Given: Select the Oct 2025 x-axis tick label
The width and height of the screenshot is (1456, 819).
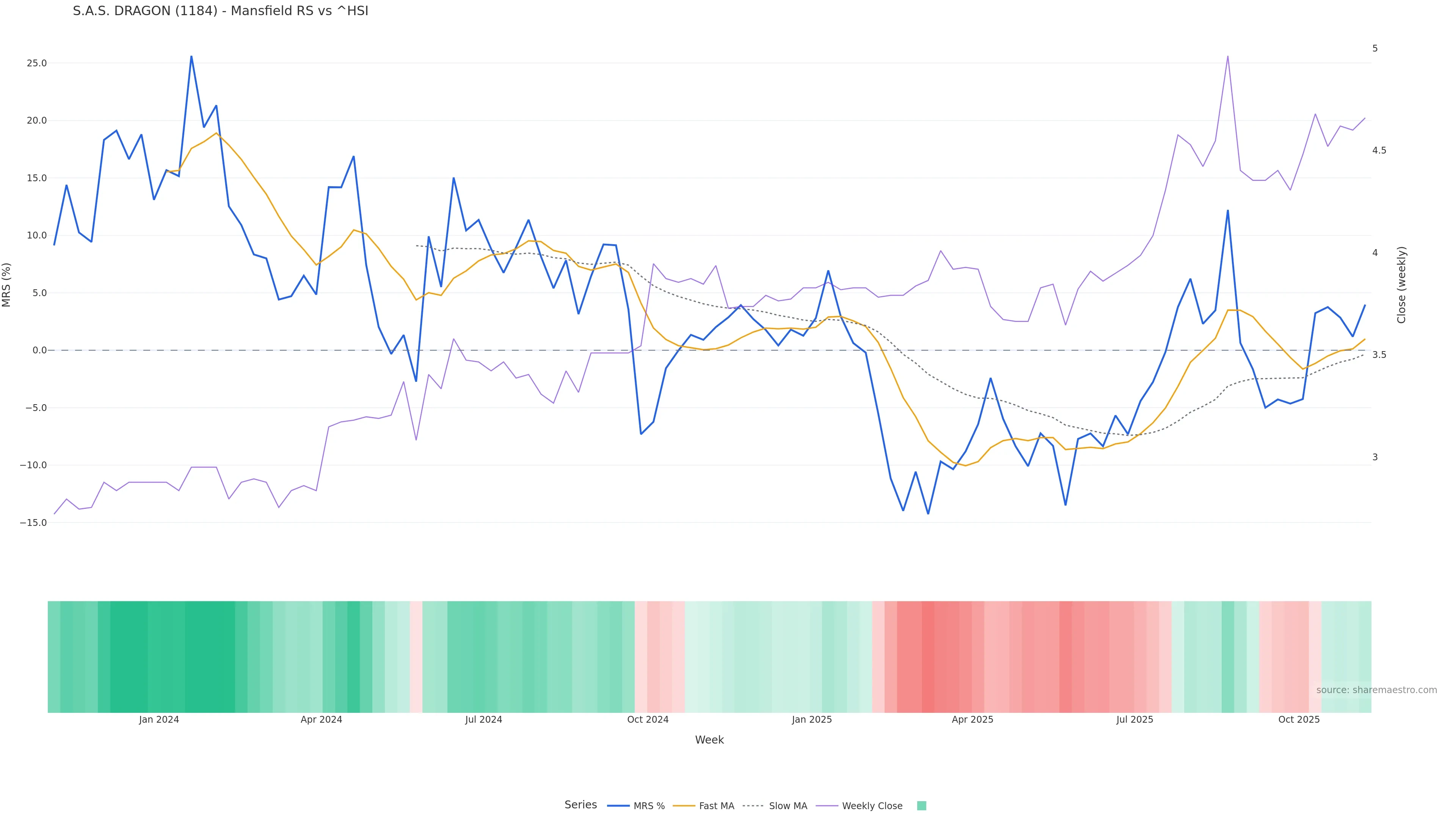Looking at the screenshot, I should 1299,720.
